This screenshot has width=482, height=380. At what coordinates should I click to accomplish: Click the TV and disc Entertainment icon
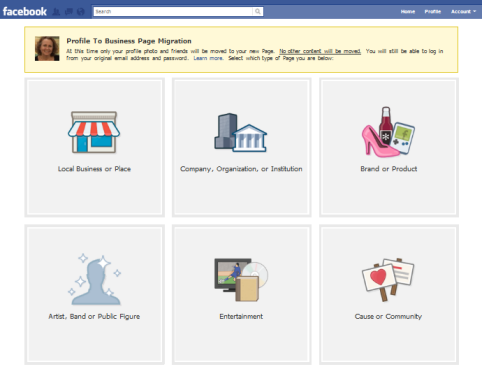241,280
